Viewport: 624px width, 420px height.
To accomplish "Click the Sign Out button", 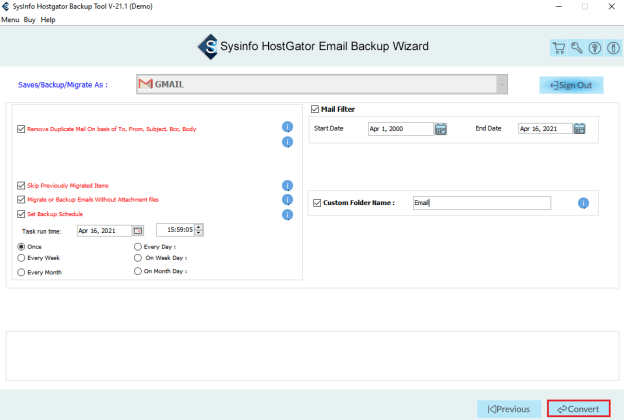I will pyautogui.click(x=571, y=85).
